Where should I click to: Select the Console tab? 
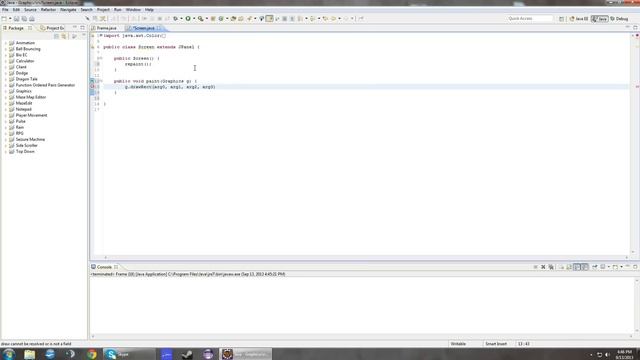click(x=104, y=267)
